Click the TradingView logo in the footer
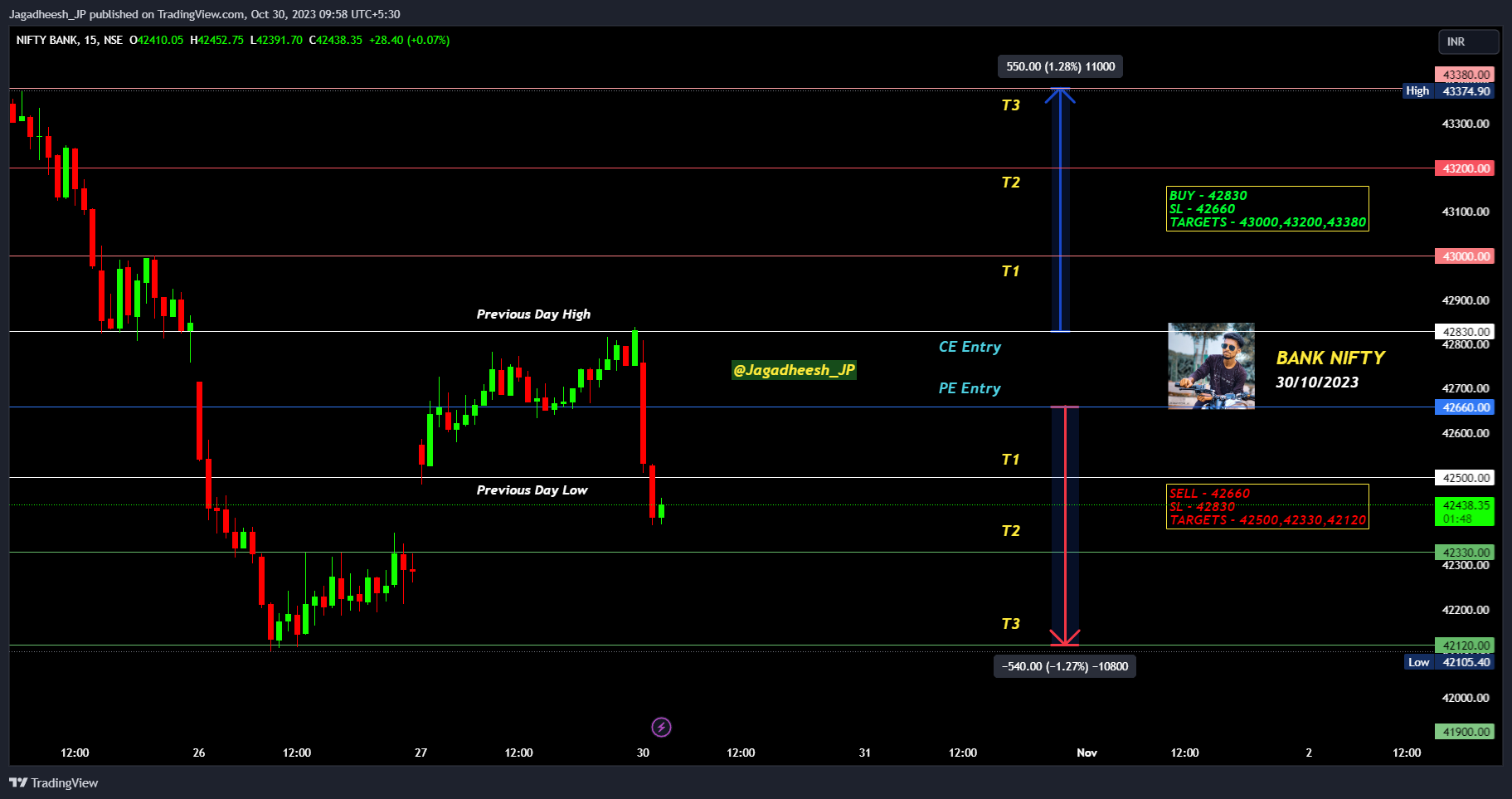The width and height of the screenshot is (1512, 799). [53, 782]
